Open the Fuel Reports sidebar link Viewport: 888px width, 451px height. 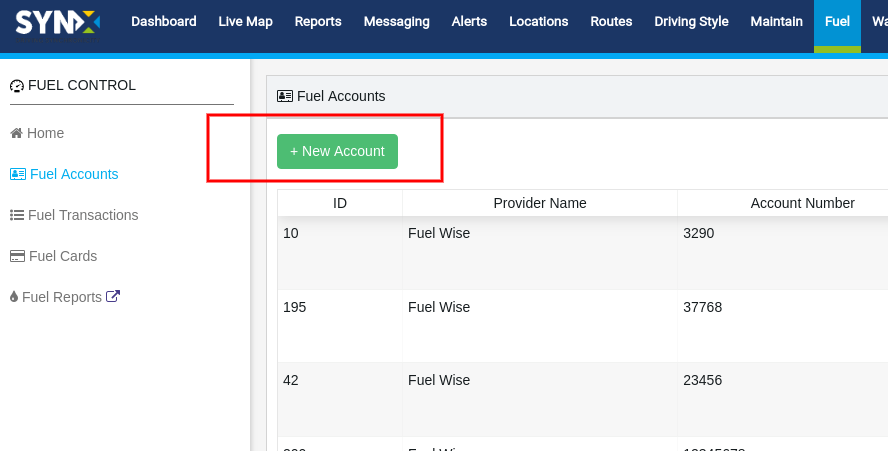pos(62,297)
